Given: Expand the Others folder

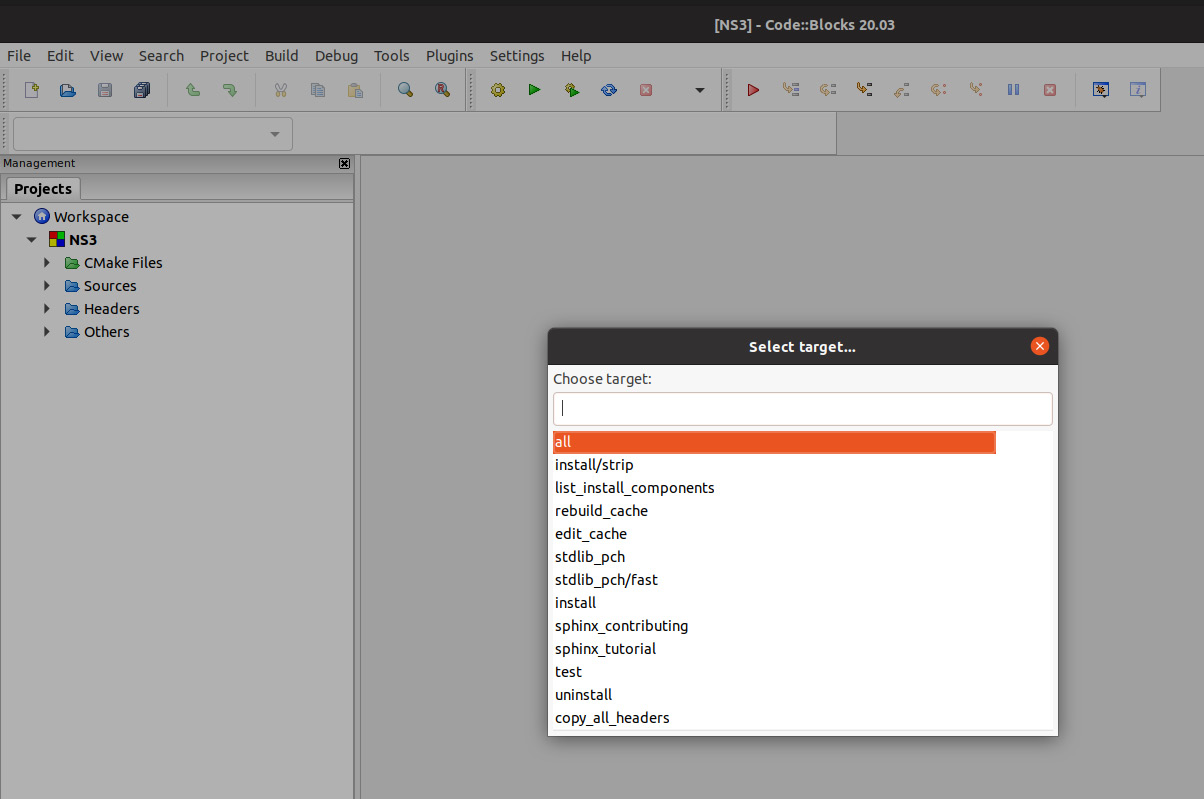Looking at the screenshot, I should (x=47, y=332).
